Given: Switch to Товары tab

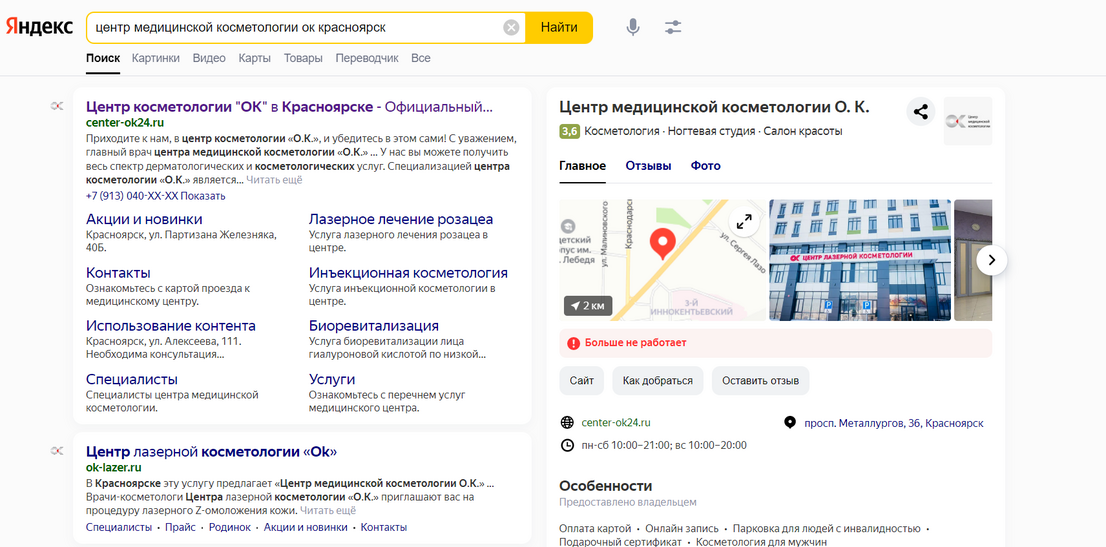Looking at the screenshot, I should click(x=303, y=58).
